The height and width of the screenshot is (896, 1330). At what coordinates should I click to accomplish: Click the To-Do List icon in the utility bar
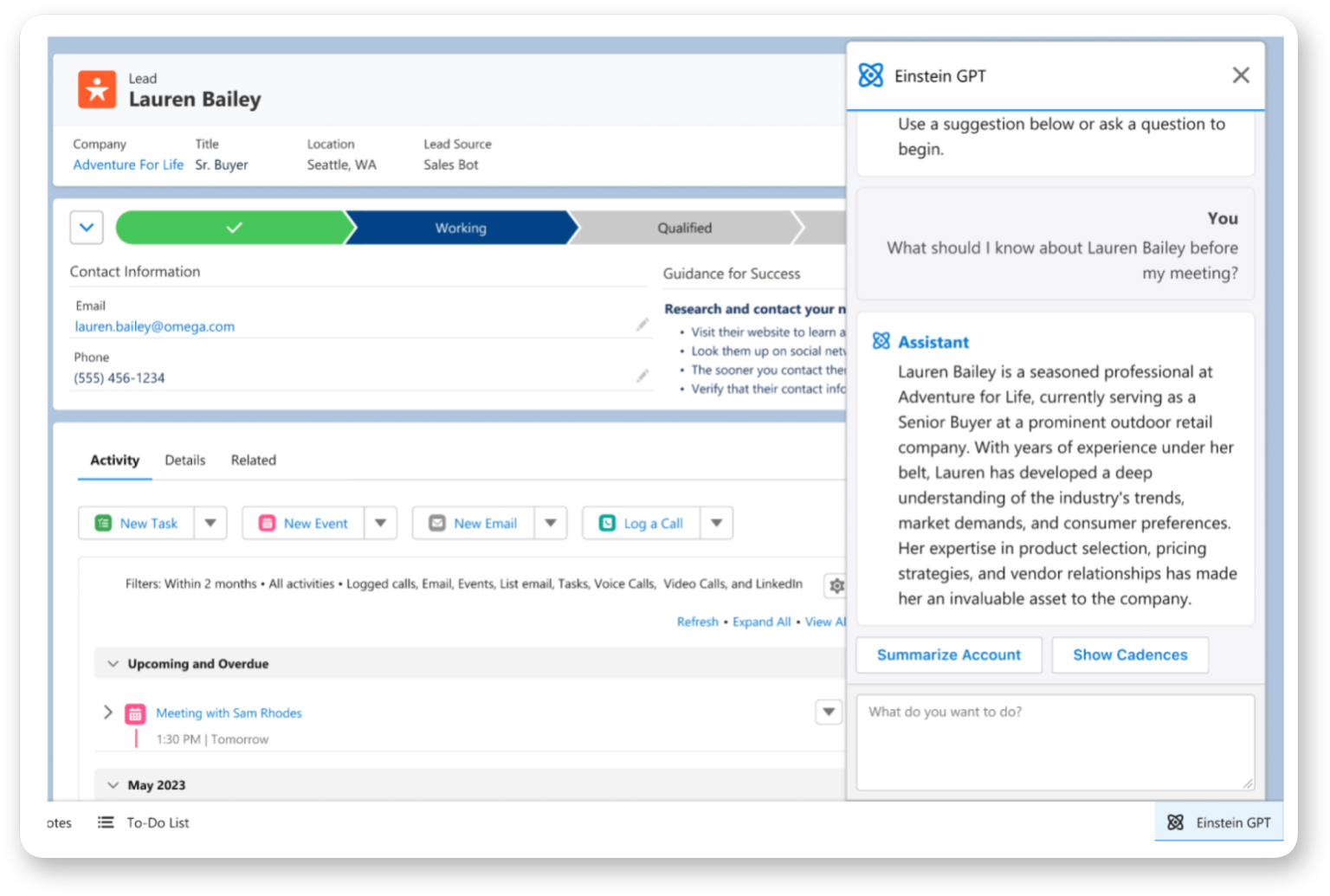point(106,822)
